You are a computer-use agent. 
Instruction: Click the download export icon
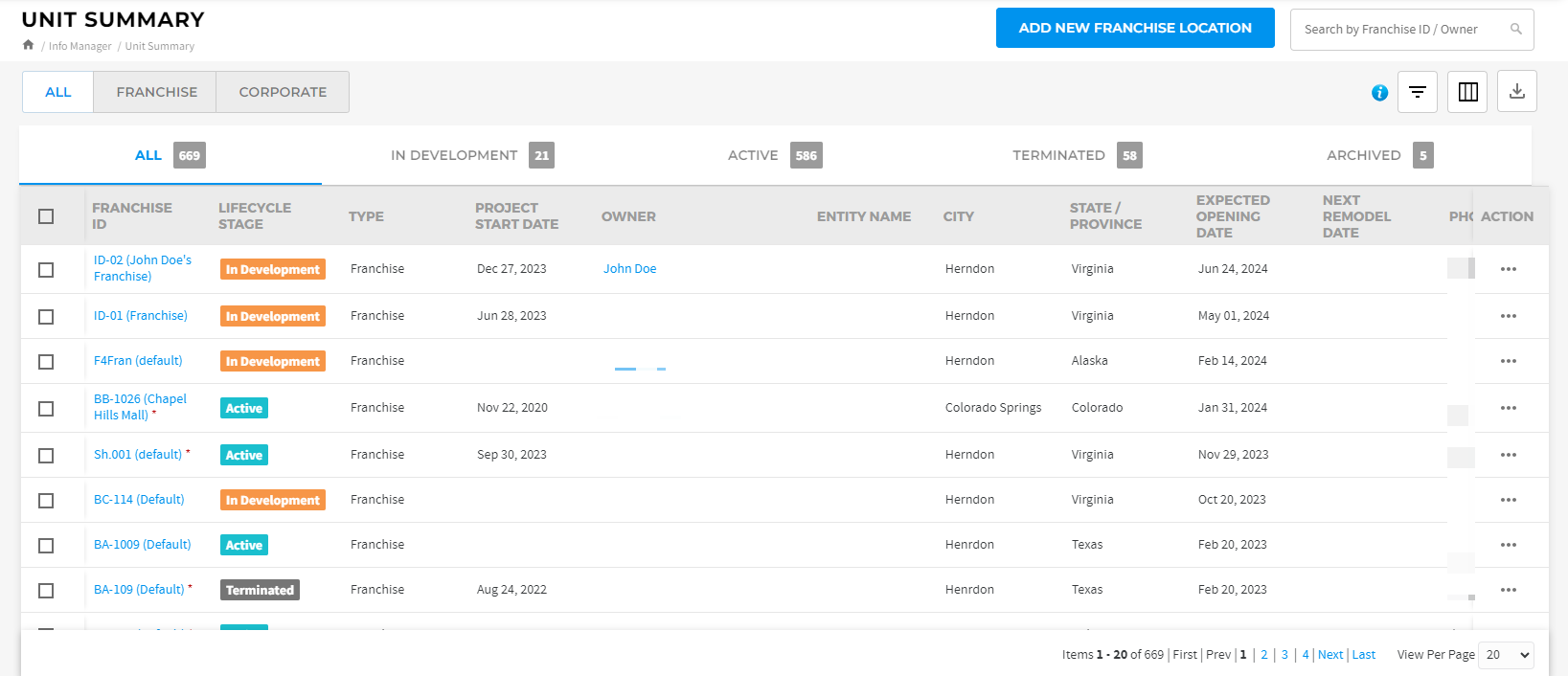[x=1516, y=92]
